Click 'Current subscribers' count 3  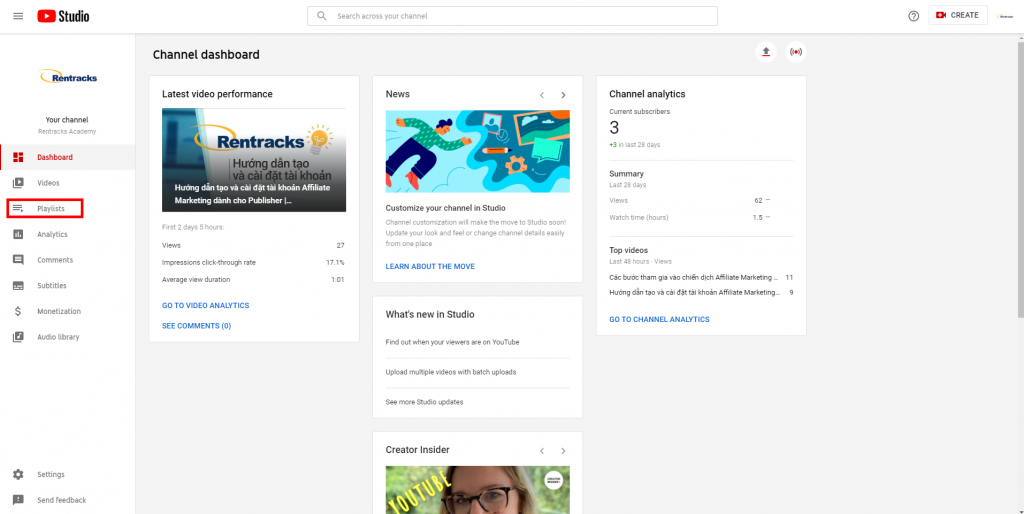tap(614, 128)
